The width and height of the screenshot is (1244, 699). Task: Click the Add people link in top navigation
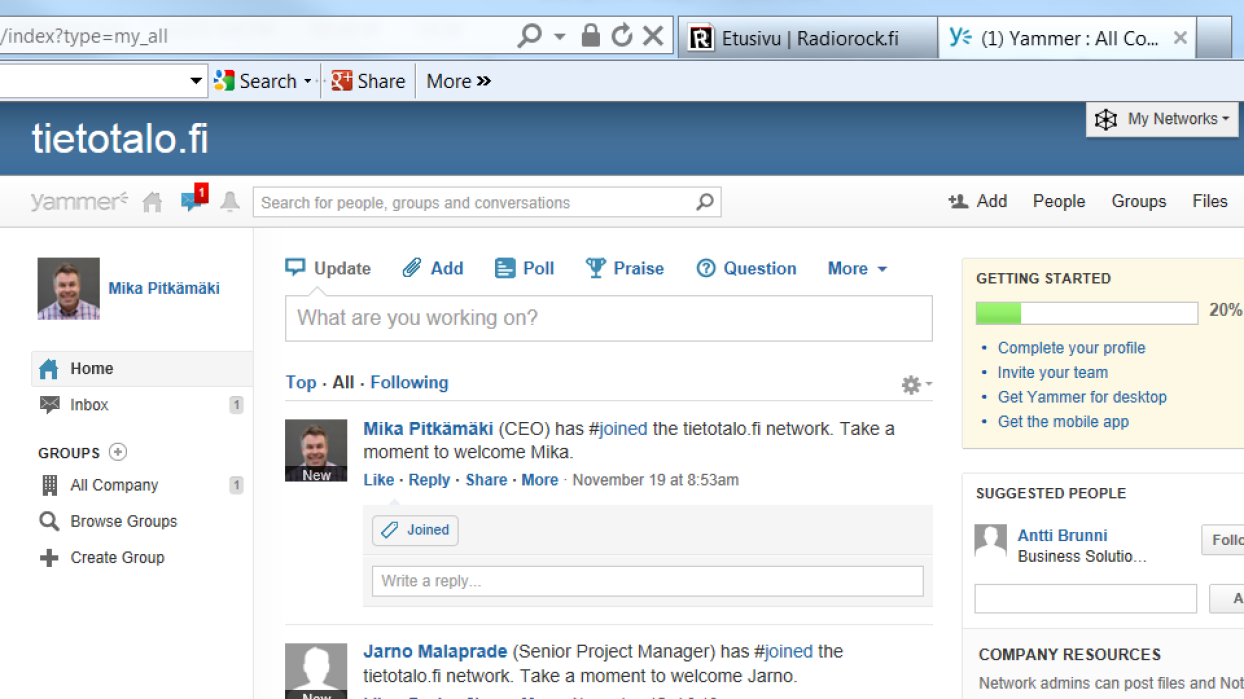pos(978,201)
